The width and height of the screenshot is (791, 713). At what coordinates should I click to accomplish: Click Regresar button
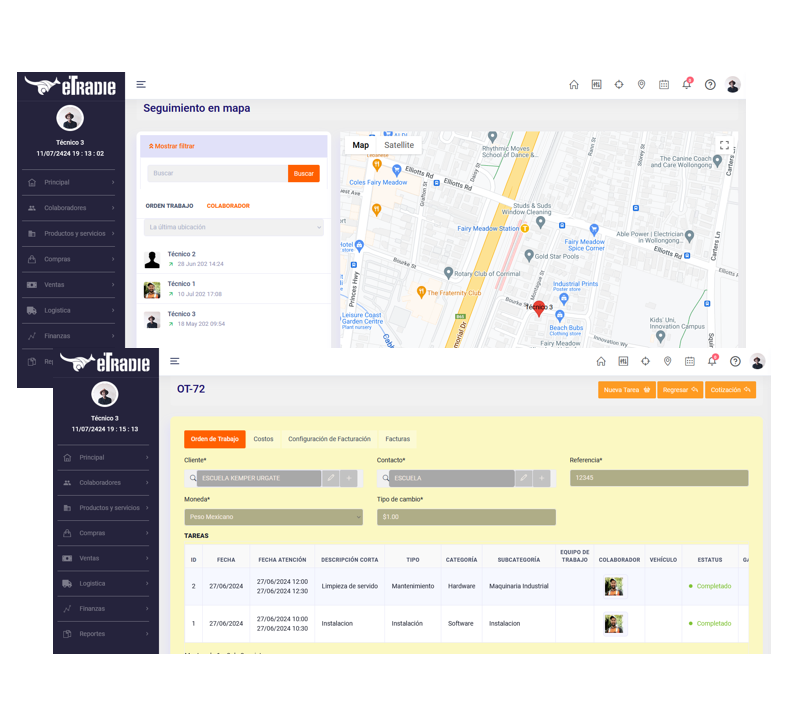[x=680, y=390]
